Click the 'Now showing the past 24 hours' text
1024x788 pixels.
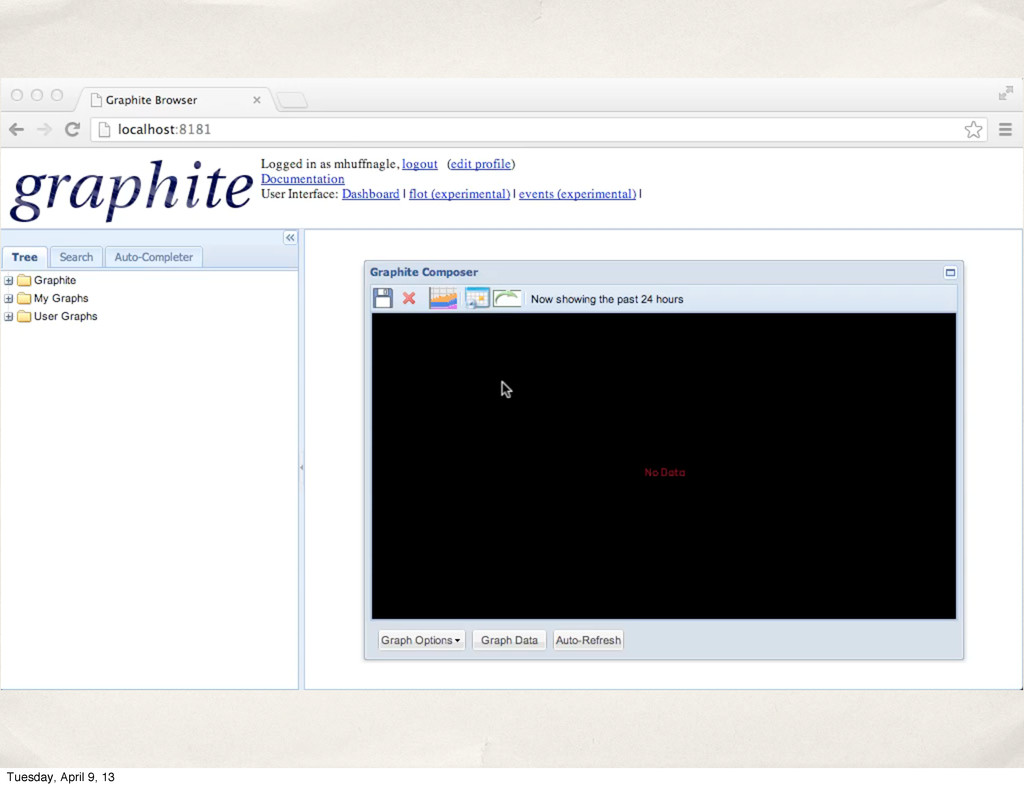pyautogui.click(x=607, y=299)
